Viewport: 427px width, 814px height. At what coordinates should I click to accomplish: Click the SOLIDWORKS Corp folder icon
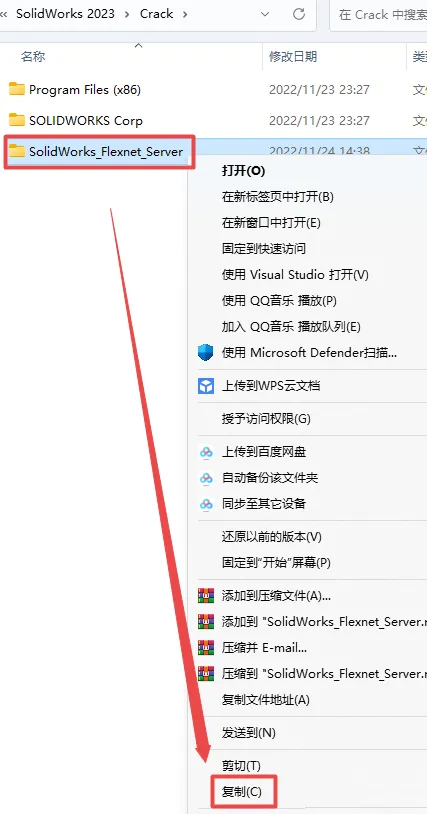pyautogui.click(x=17, y=120)
